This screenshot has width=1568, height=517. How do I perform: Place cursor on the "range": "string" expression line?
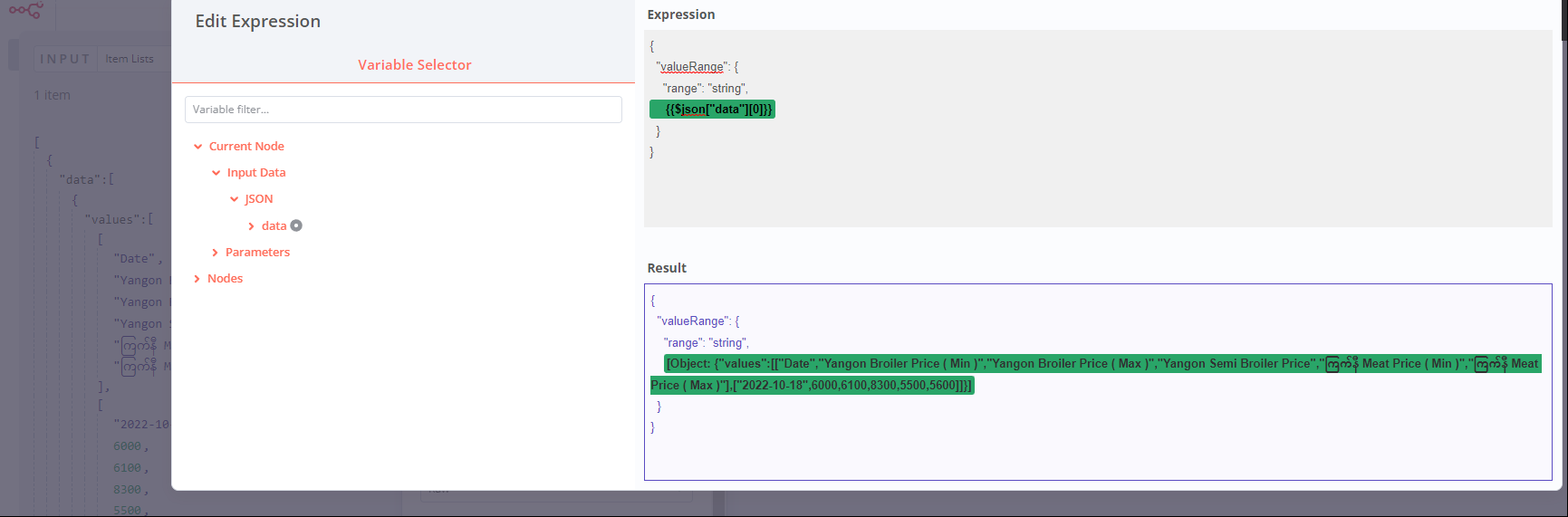pos(705,89)
